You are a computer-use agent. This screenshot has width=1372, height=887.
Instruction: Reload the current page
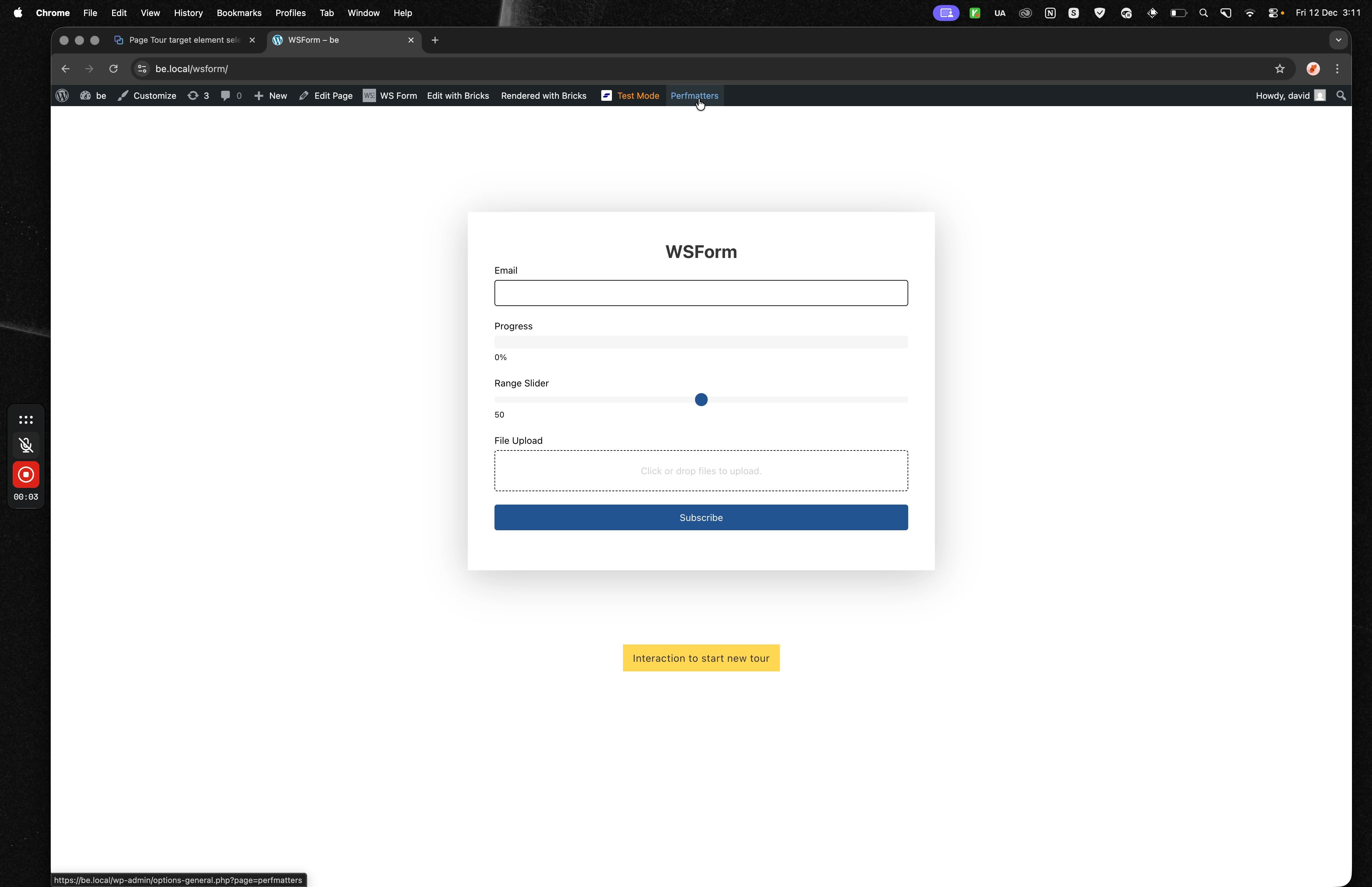pos(113,69)
